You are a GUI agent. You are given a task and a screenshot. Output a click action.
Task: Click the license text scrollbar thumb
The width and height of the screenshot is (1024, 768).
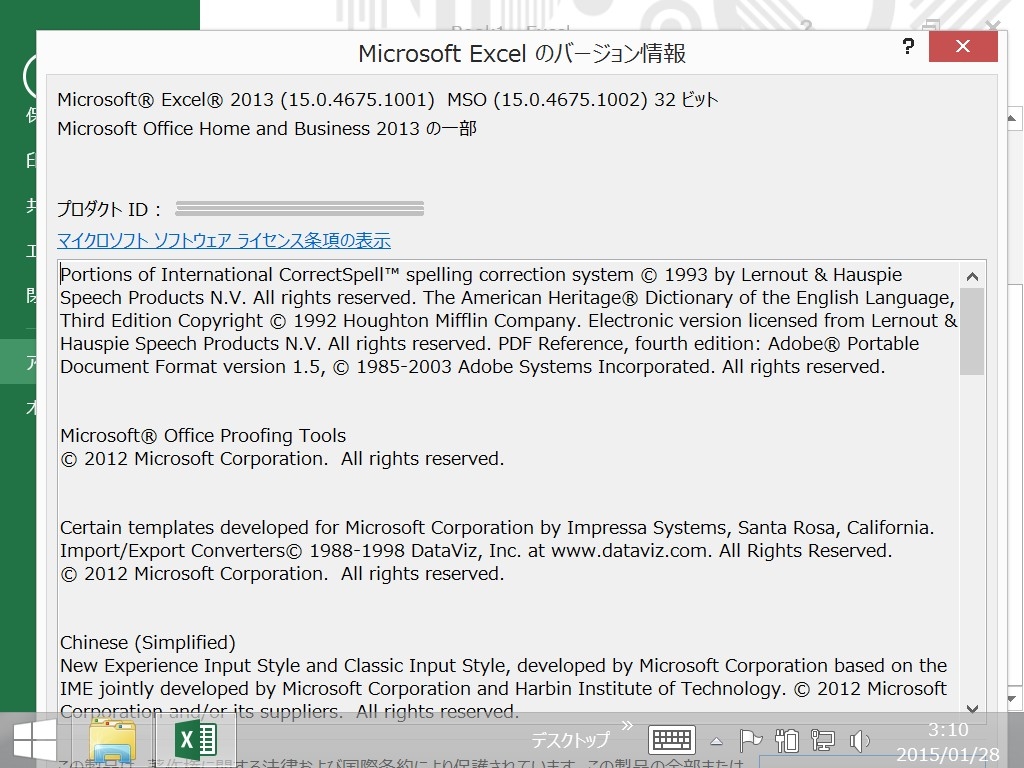(x=972, y=330)
